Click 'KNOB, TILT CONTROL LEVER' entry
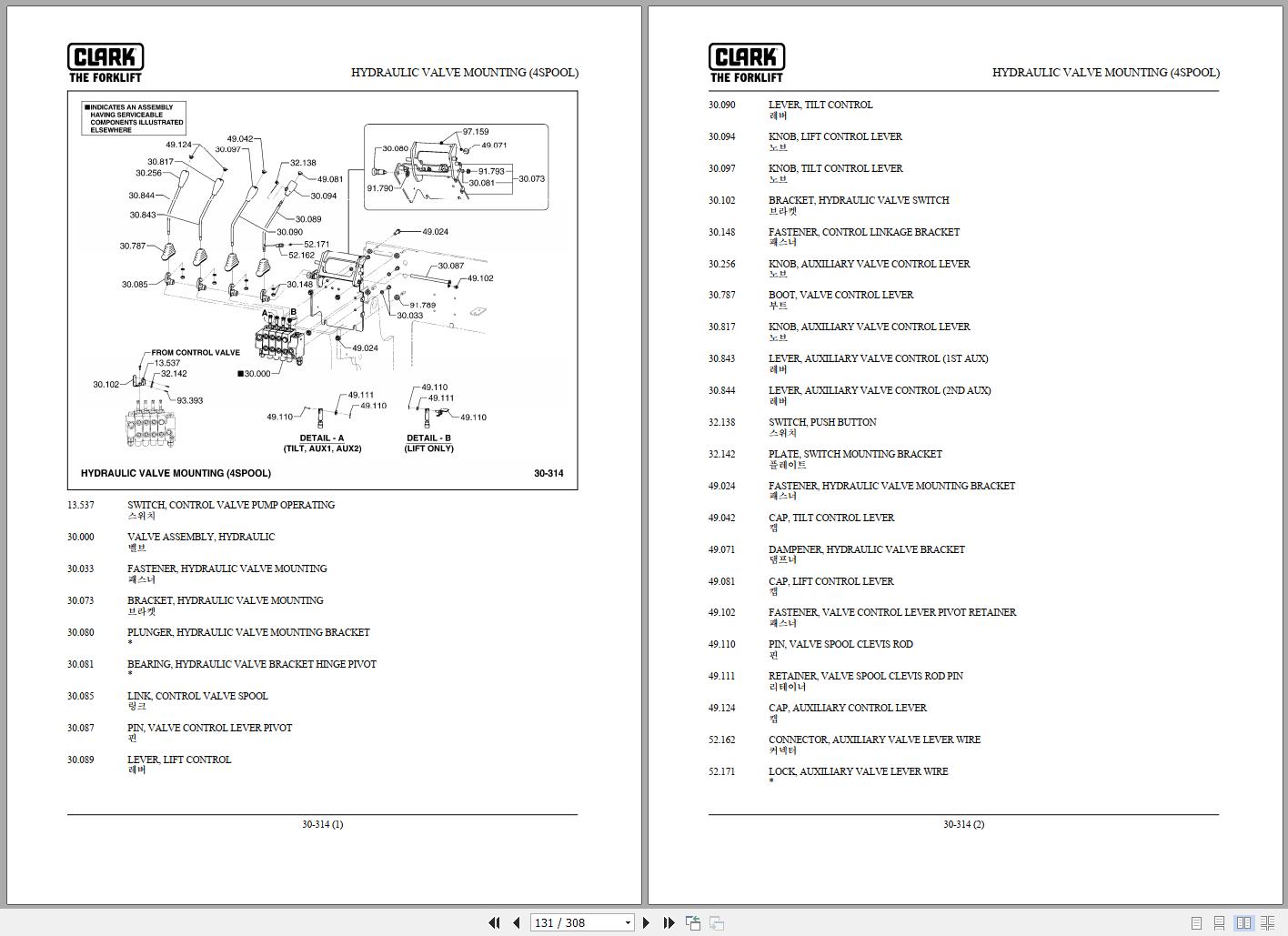The width and height of the screenshot is (1288, 936). (x=836, y=168)
